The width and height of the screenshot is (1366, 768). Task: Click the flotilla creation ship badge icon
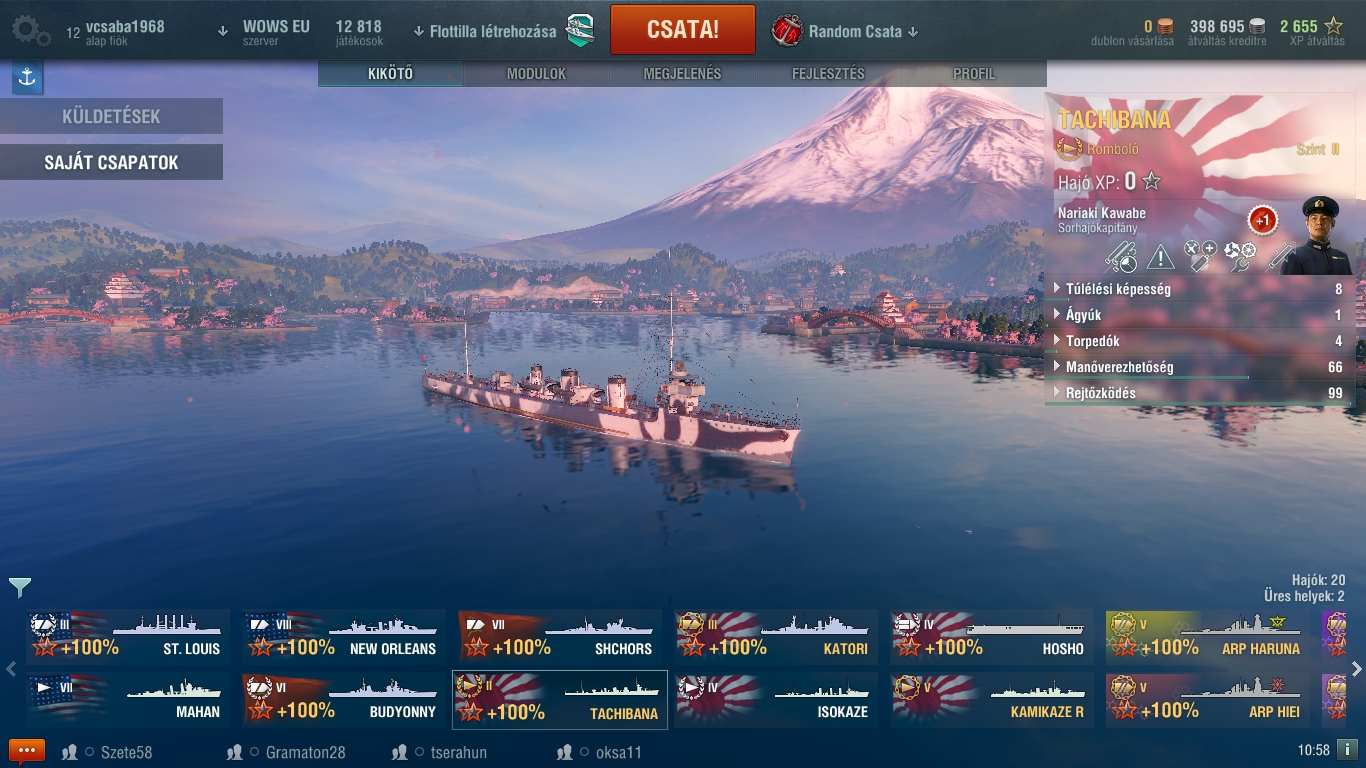pyautogui.click(x=581, y=31)
